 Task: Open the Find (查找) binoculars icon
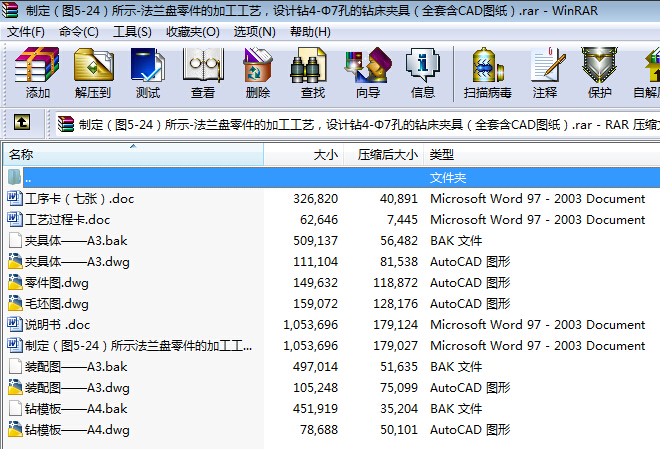coord(309,65)
